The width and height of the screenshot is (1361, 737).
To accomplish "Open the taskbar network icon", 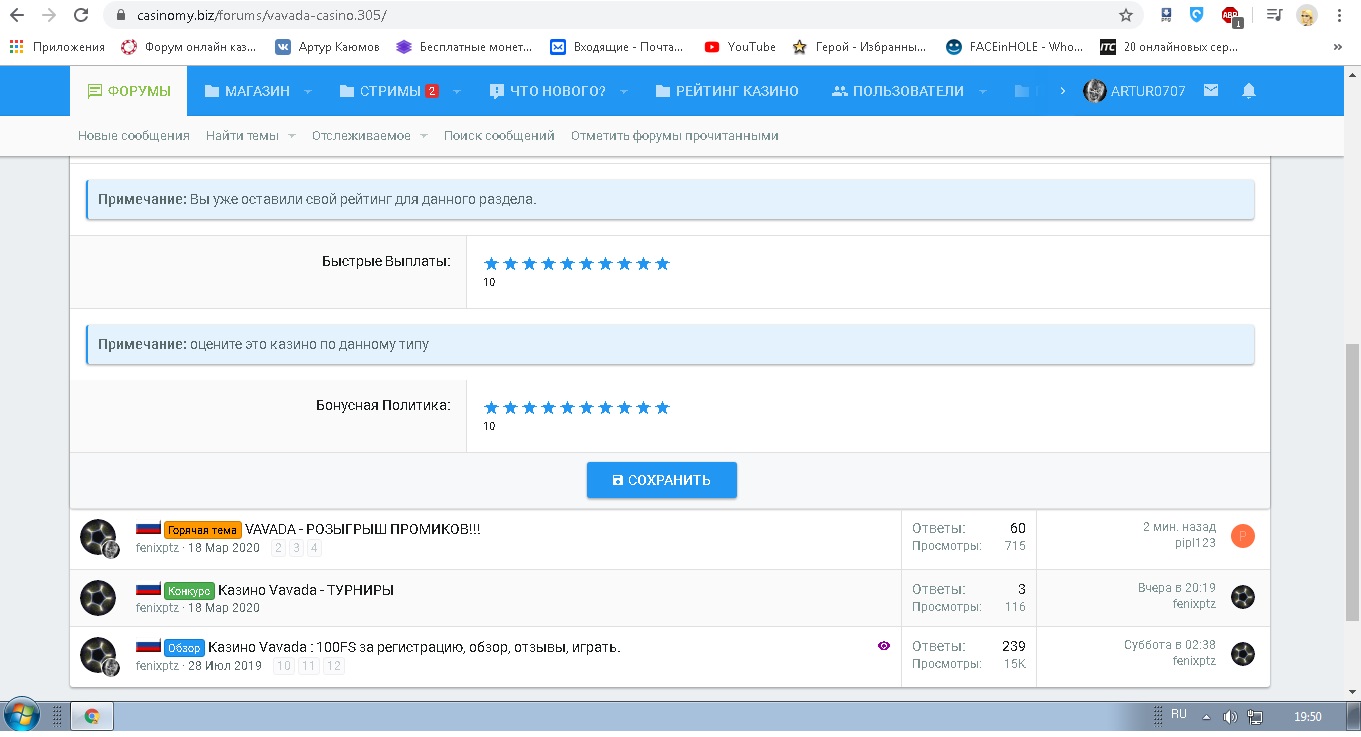I will pyautogui.click(x=1255, y=717).
